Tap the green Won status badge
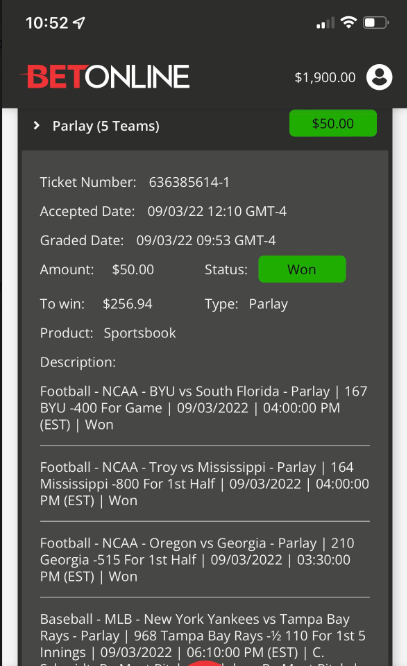The height and width of the screenshot is (666, 407). 302,269
